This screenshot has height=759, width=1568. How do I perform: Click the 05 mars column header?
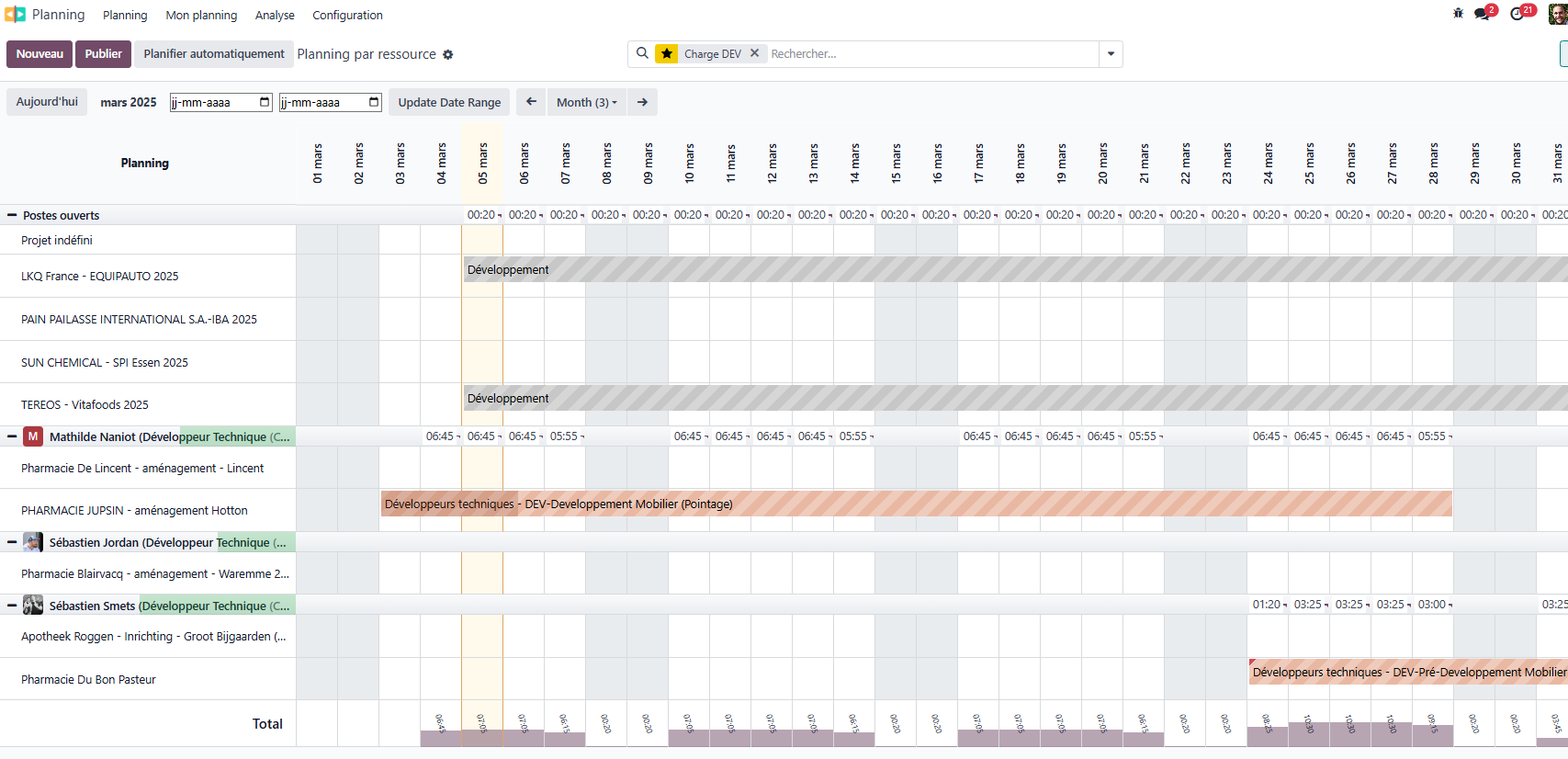coord(482,164)
